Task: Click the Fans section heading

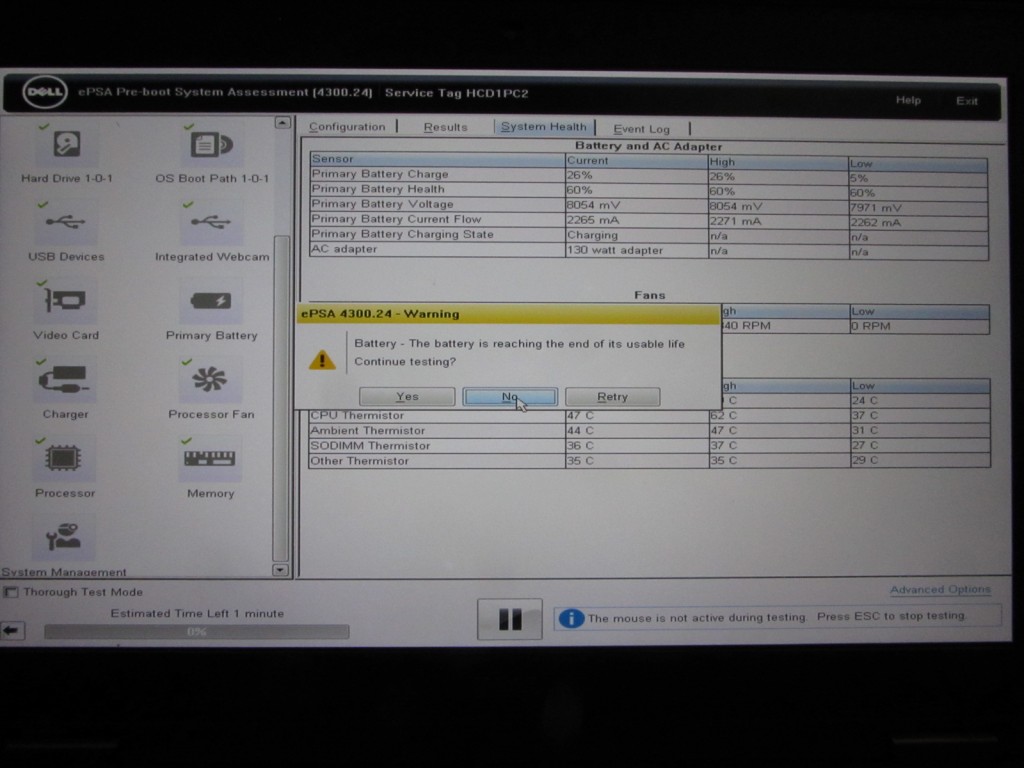Action: pyautogui.click(x=649, y=295)
